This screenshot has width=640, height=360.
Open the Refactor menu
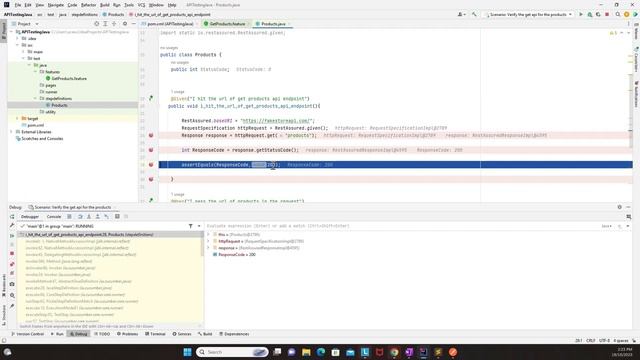click(88, 5)
